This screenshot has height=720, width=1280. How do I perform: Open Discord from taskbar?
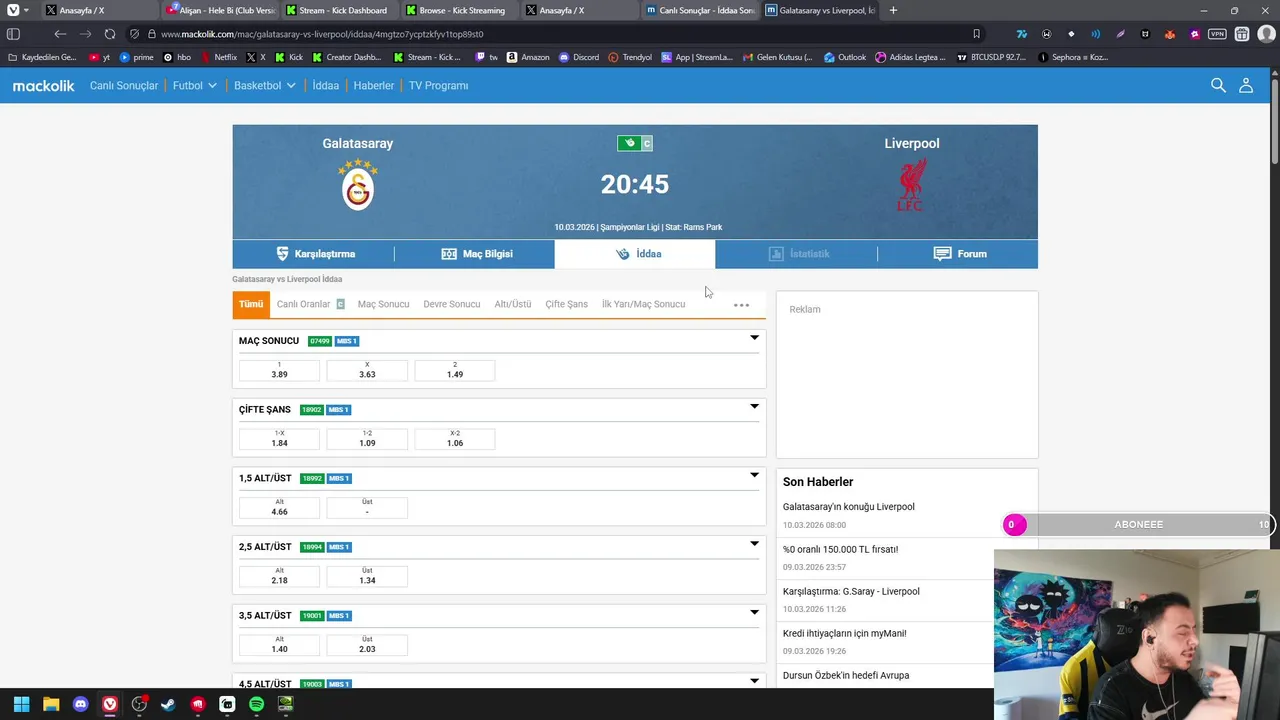[81, 704]
